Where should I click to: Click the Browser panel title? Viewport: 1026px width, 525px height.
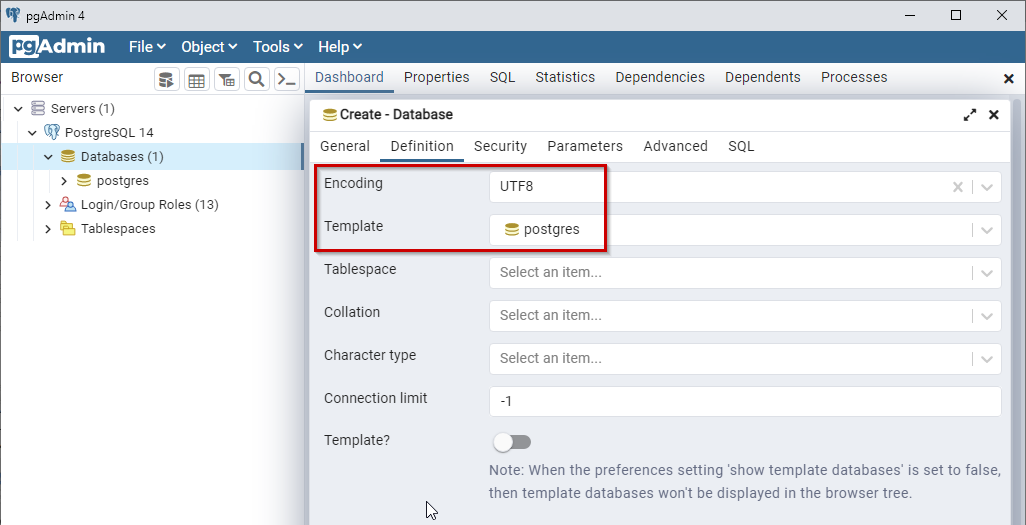tap(37, 77)
